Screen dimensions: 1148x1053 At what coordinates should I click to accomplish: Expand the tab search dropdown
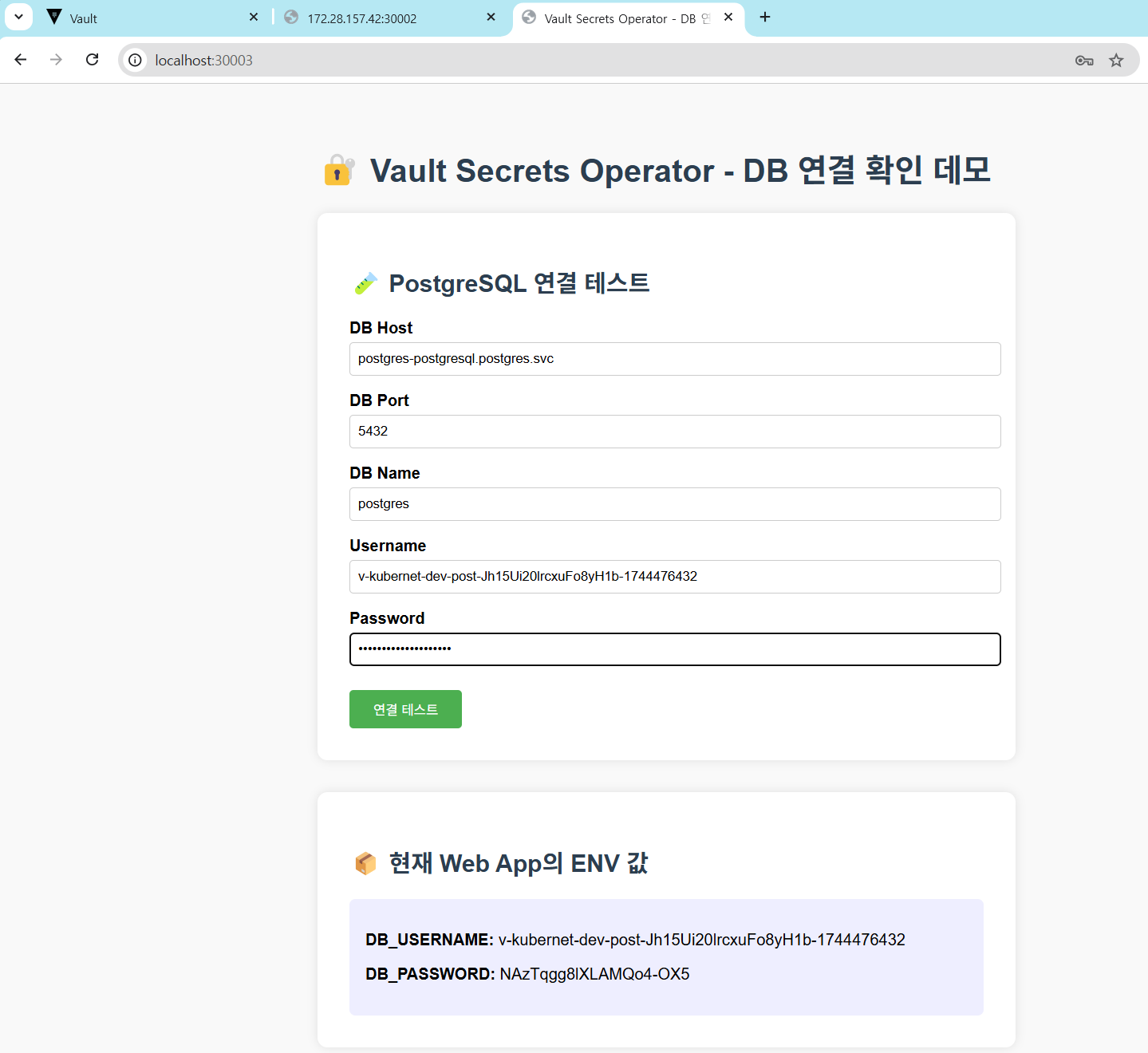pos(18,17)
